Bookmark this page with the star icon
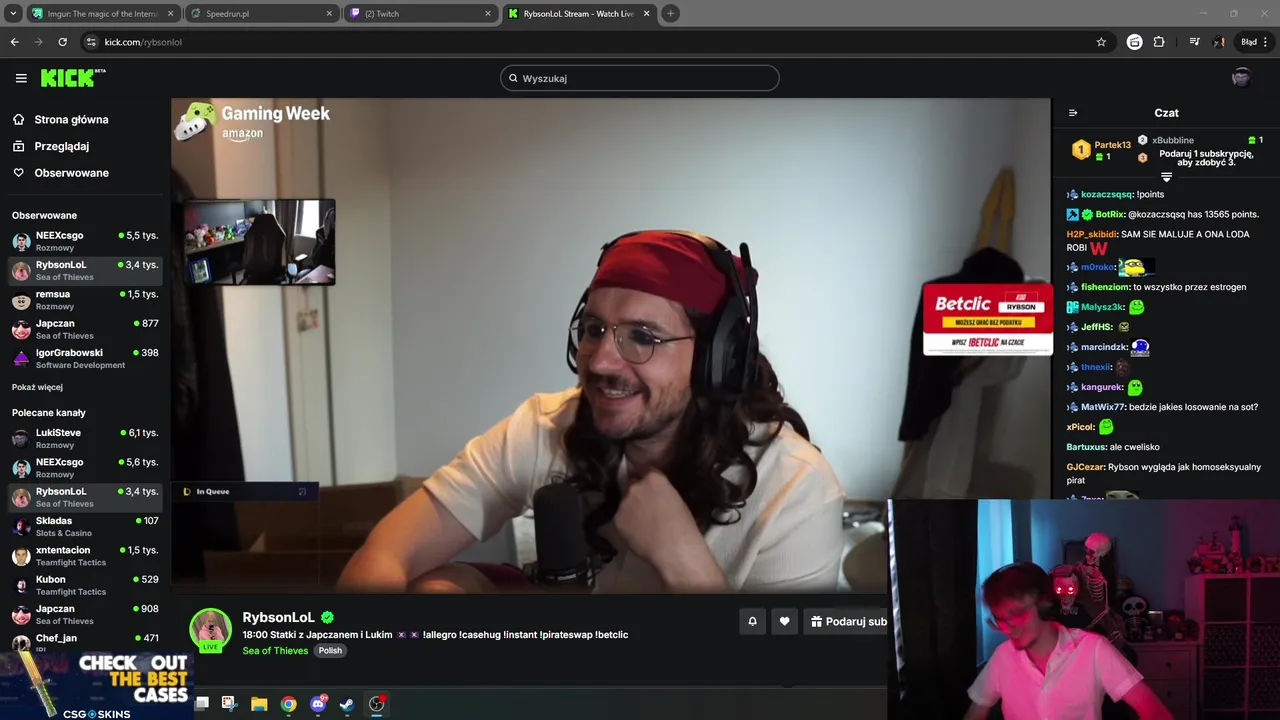Image resolution: width=1280 pixels, height=720 pixels. [x=1101, y=42]
